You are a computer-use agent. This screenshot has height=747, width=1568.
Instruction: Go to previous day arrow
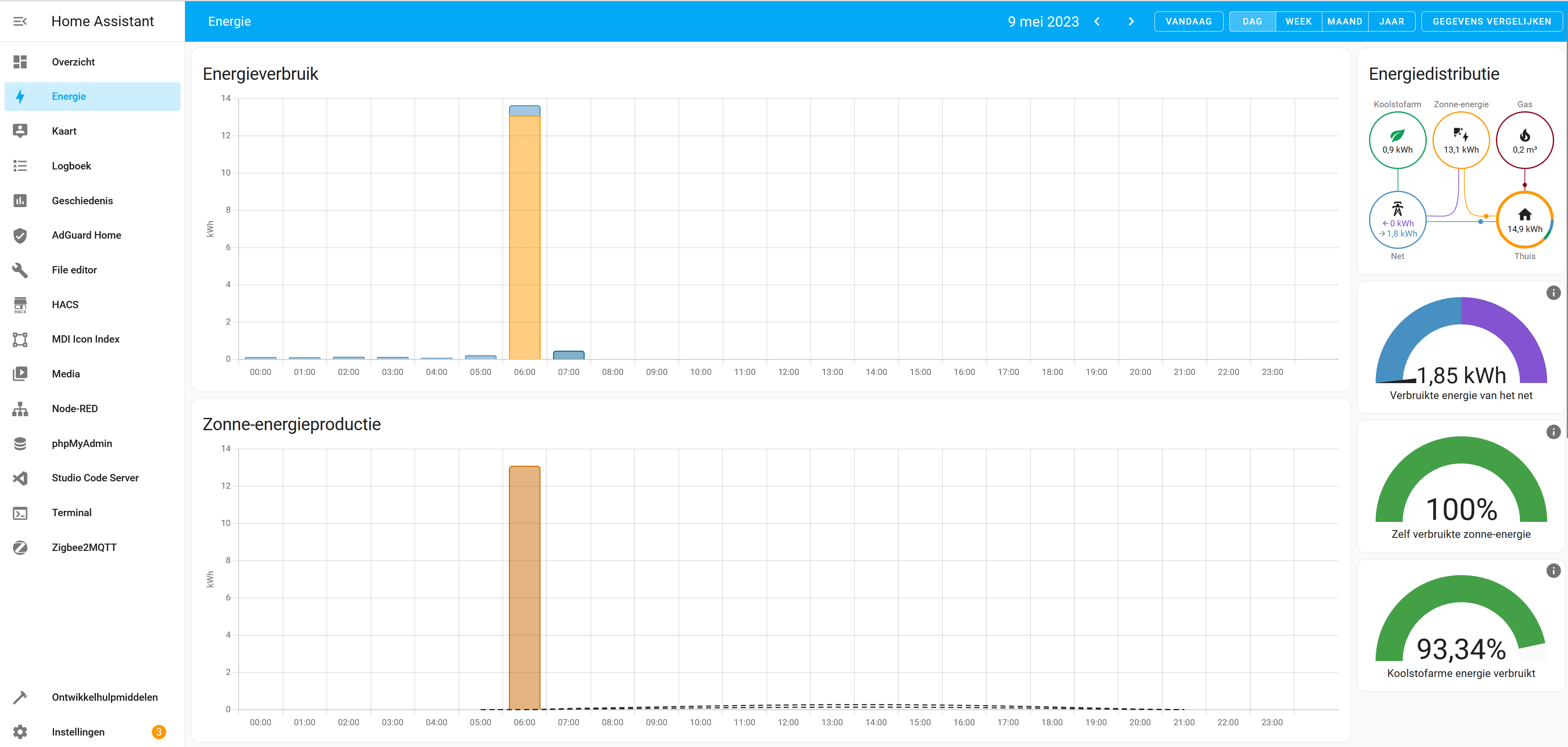click(1097, 21)
